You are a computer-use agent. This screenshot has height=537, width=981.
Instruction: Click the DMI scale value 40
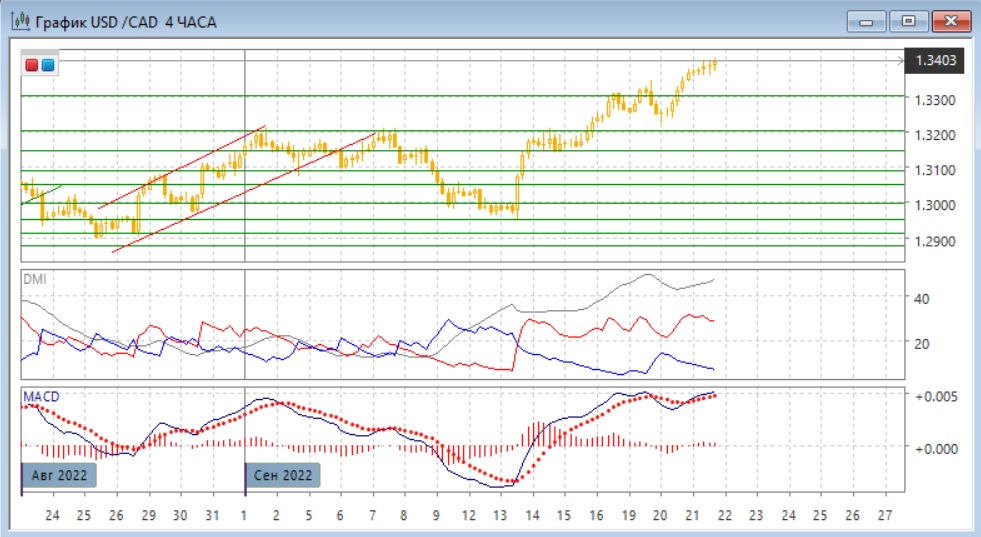tap(922, 298)
